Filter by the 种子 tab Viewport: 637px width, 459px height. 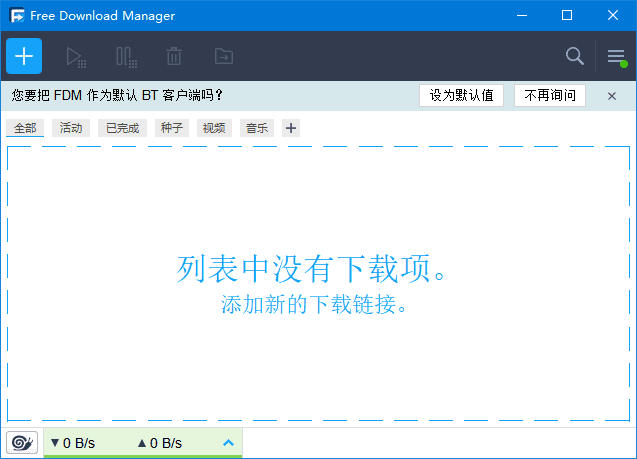pyautogui.click(x=171, y=128)
